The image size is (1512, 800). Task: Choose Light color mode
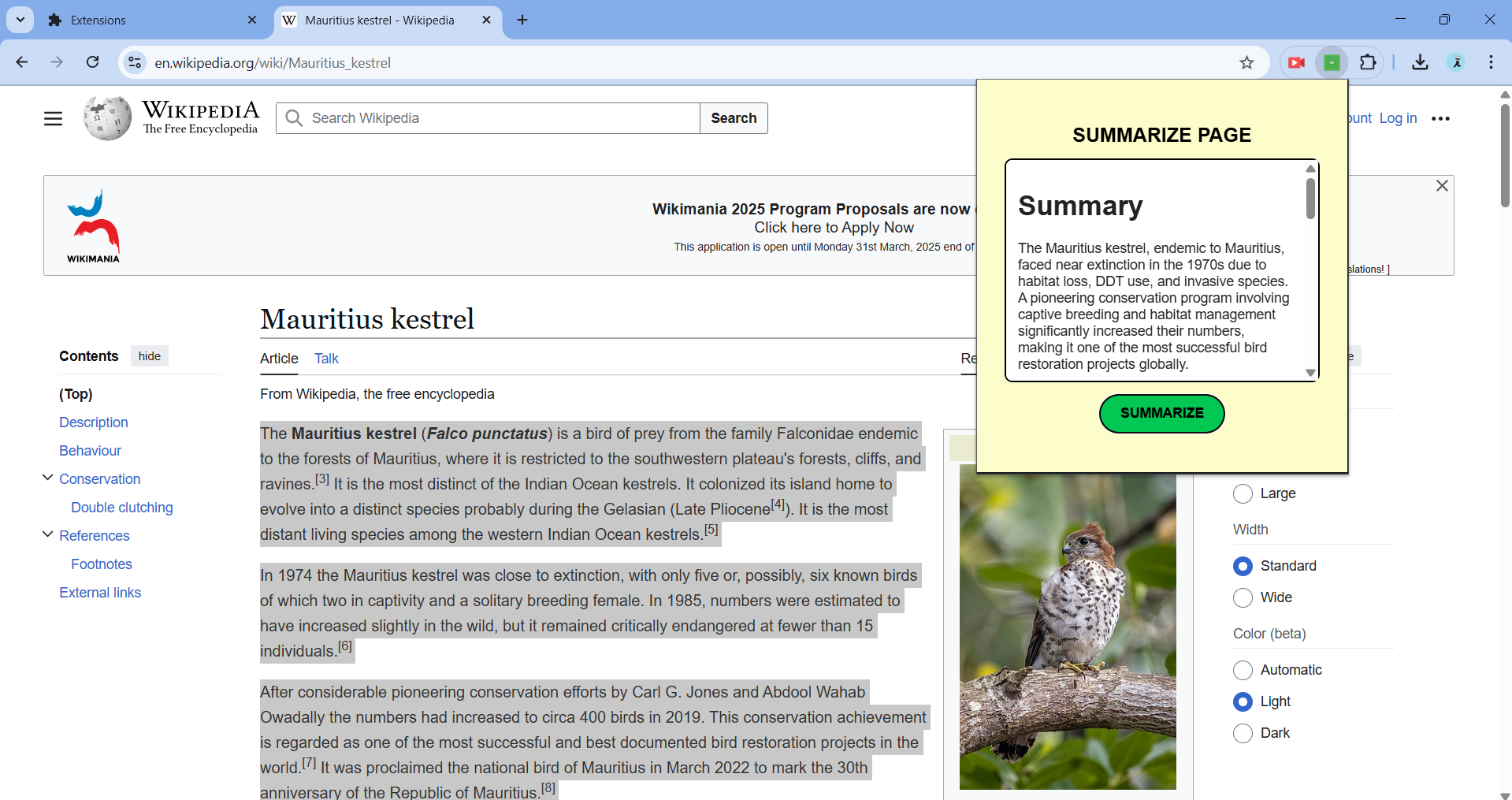(x=1243, y=701)
